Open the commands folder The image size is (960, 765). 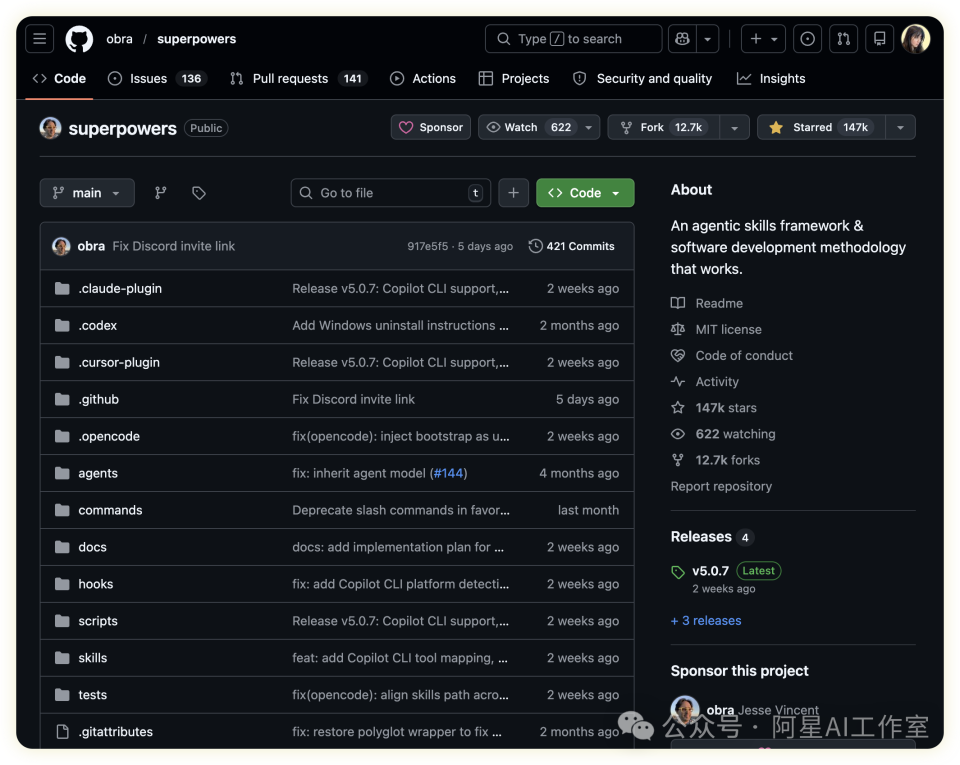click(x=110, y=510)
